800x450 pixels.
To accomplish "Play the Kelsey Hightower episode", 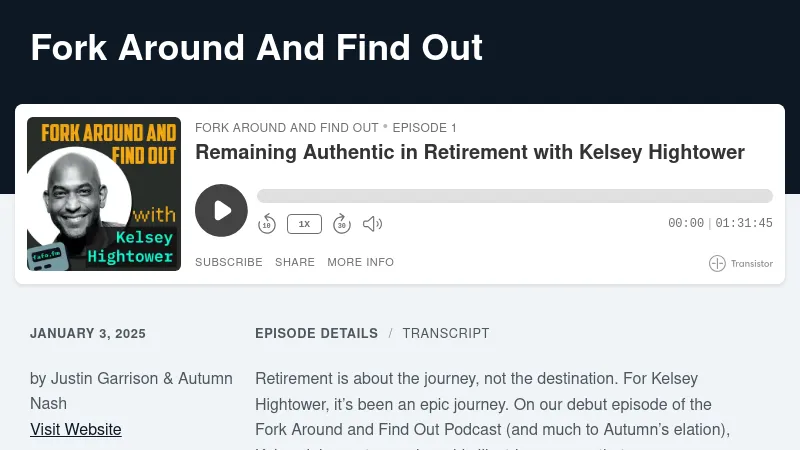I will (x=221, y=210).
